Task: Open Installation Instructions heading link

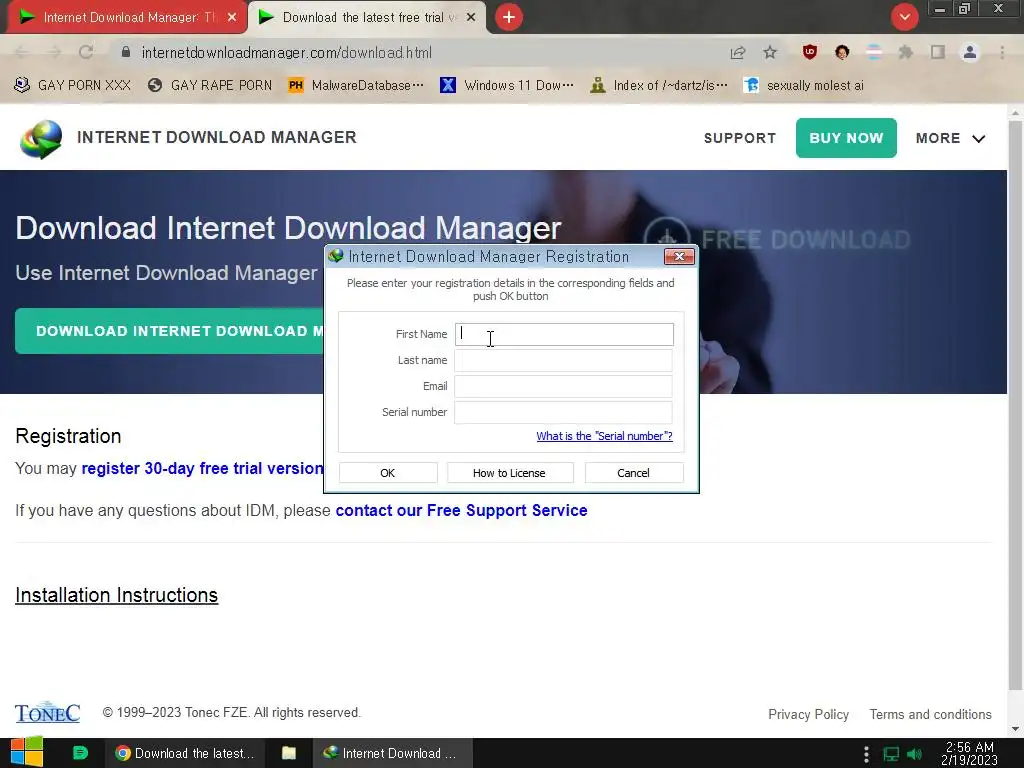Action: [116, 595]
